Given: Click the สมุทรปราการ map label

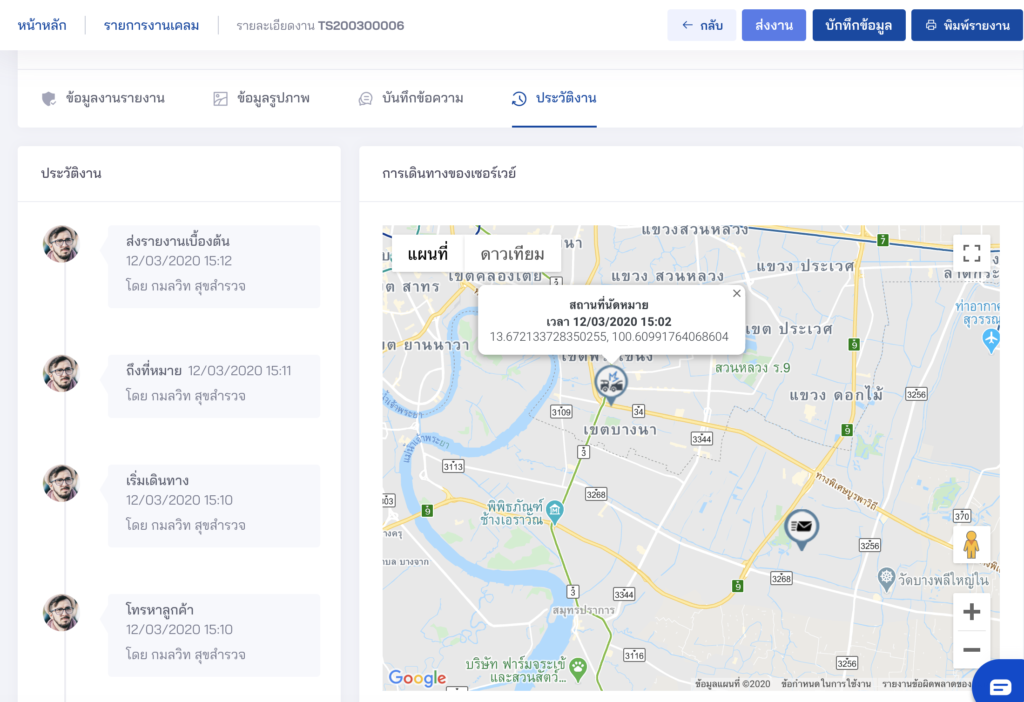Looking at the screenshot, I should point(583,611).
